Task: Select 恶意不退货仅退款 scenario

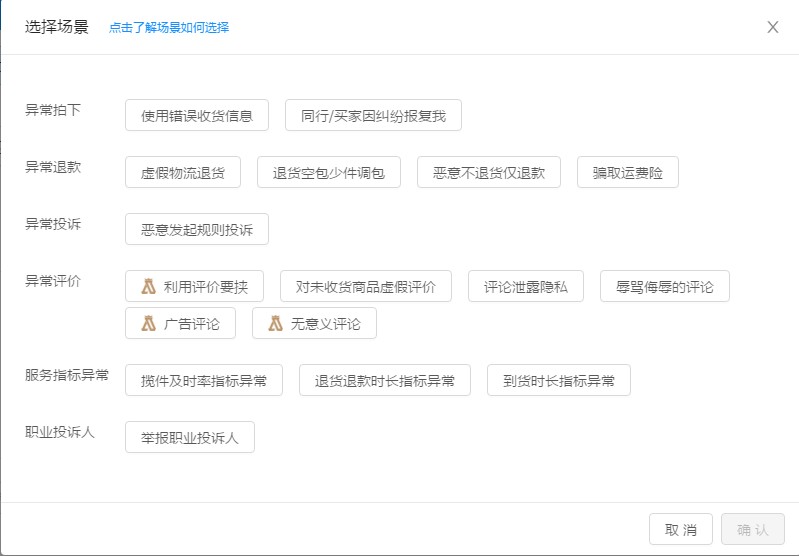Action: pos(489,172)
